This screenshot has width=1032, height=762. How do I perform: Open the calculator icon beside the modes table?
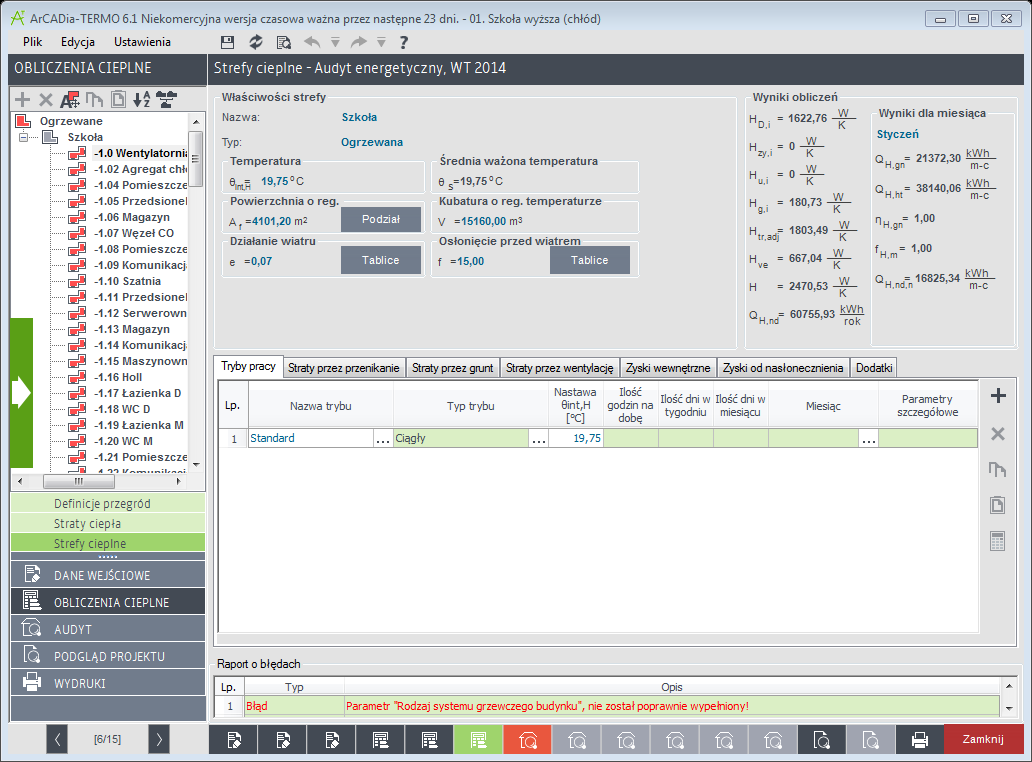point(998,541)
